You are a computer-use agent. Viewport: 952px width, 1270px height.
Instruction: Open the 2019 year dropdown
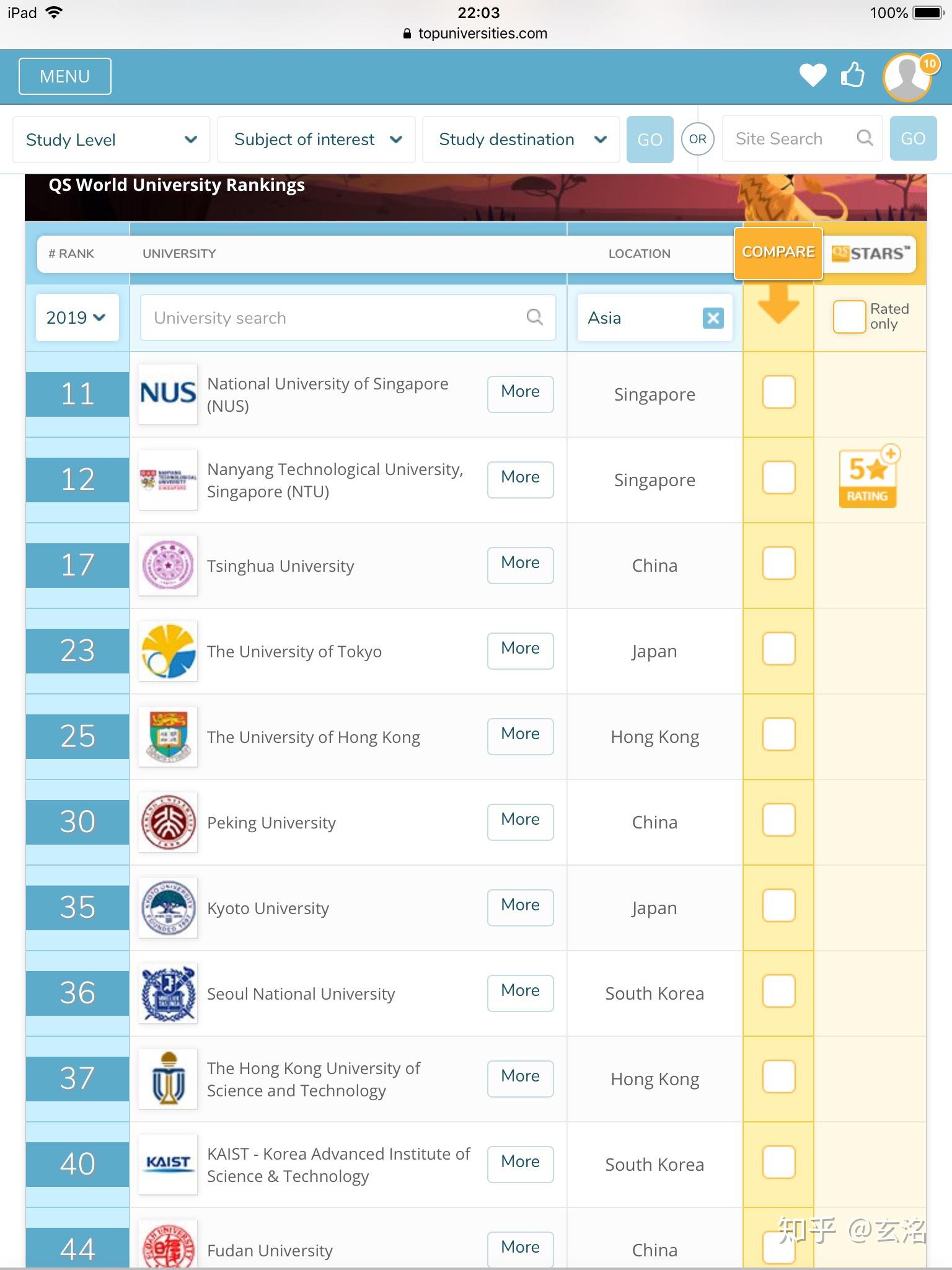[x=77, y=317]
